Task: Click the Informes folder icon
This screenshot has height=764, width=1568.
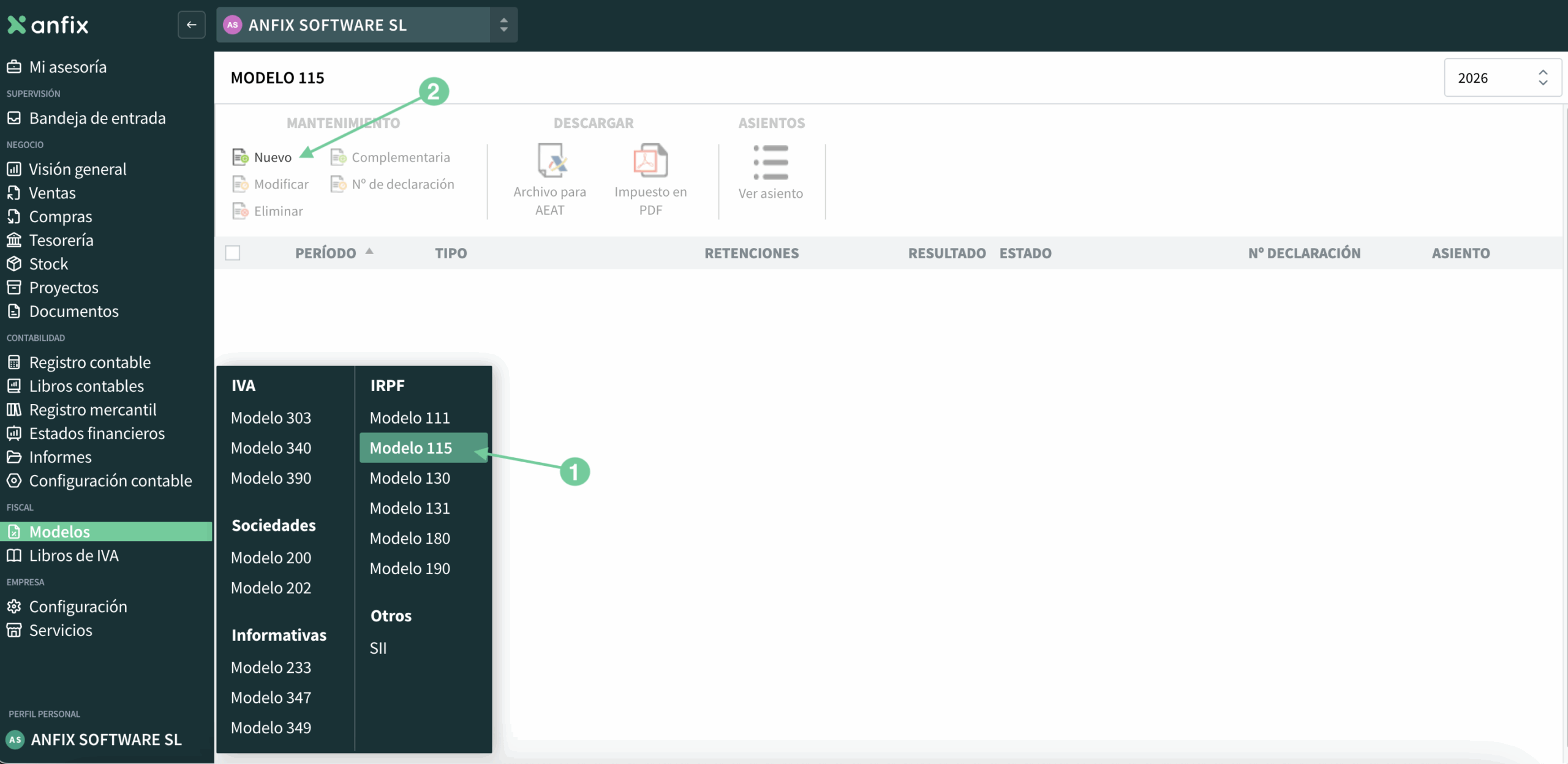Action: (x=14, y=457)
